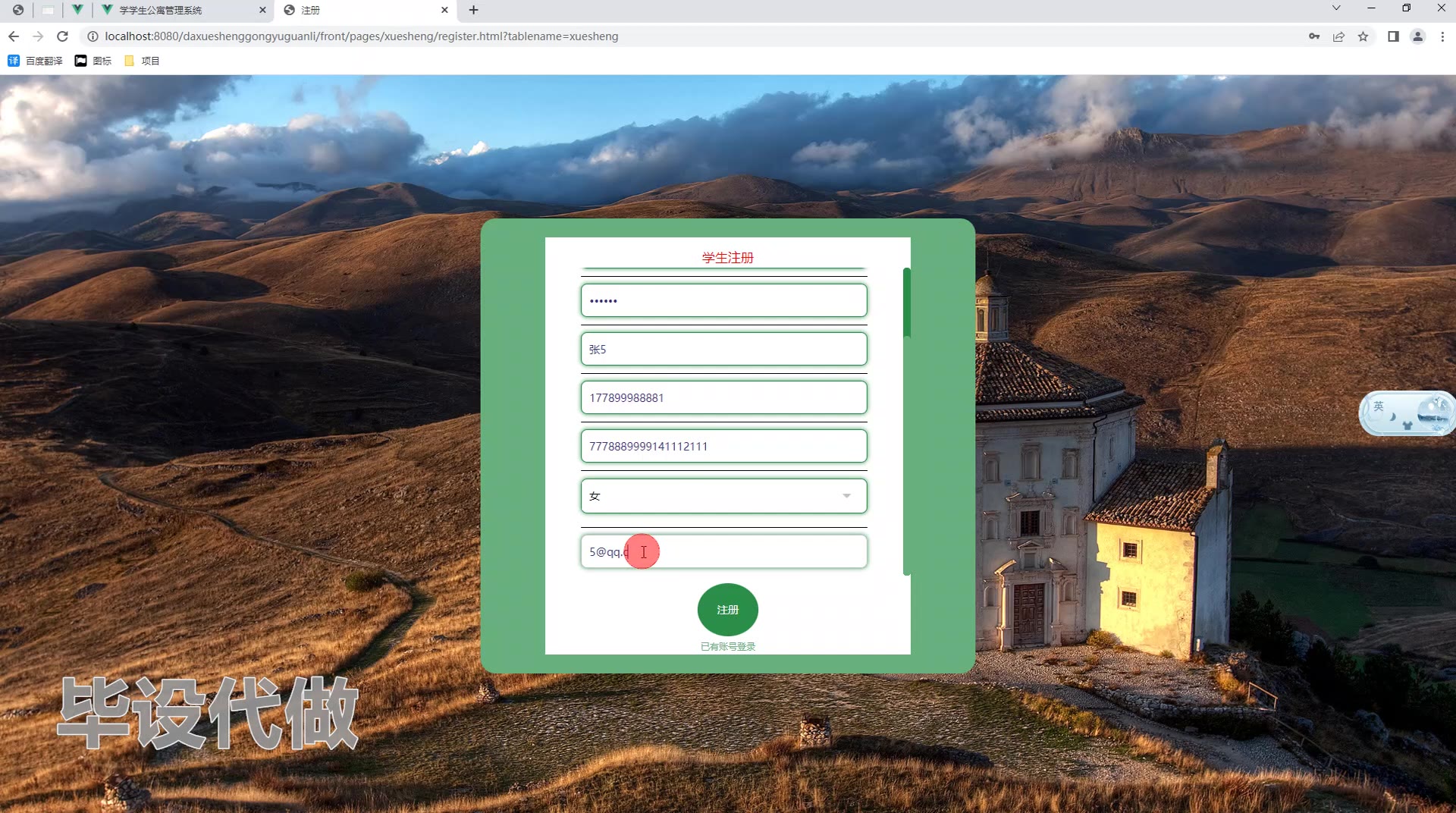Restore down the browser window

[x=1406, y=8]
